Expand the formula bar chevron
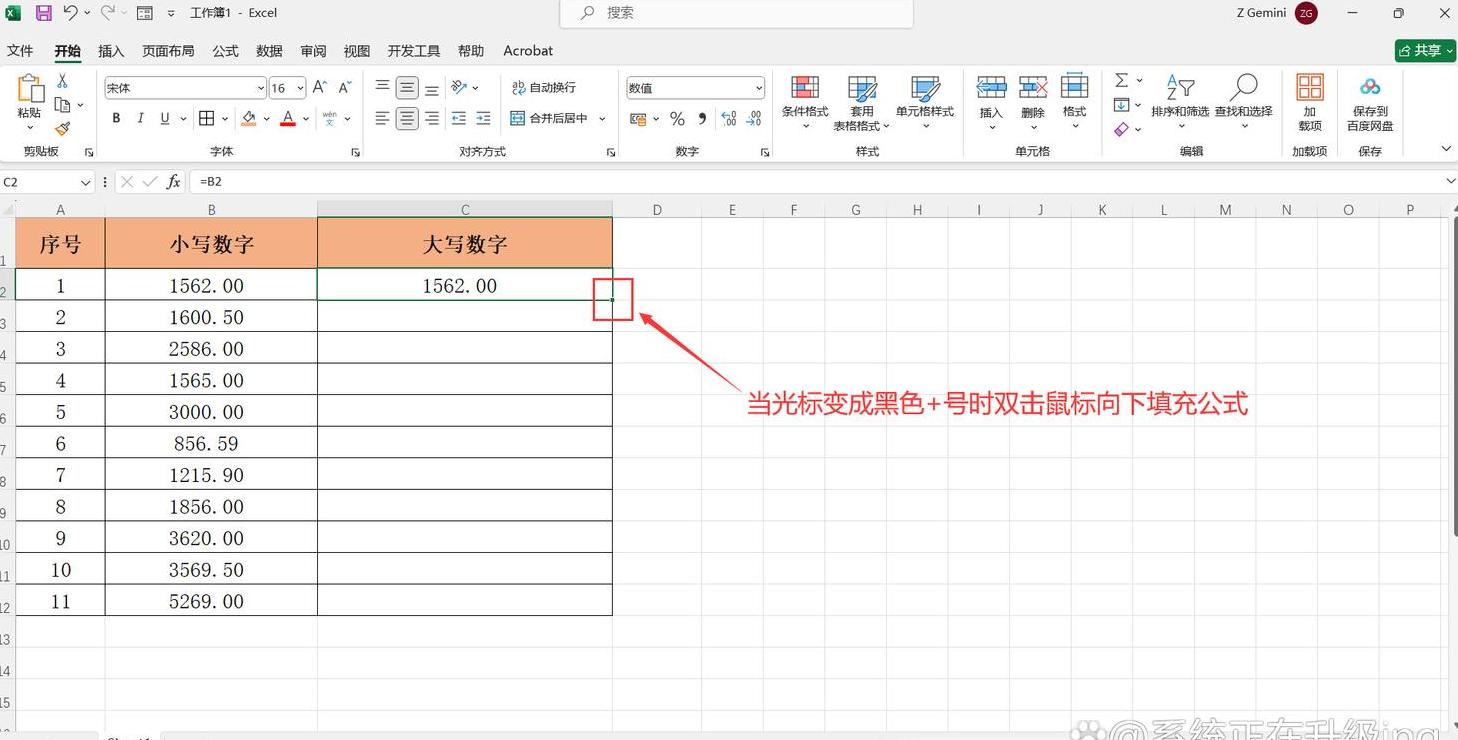This screenshot has width=1458, height=740. pos(1450,181)
